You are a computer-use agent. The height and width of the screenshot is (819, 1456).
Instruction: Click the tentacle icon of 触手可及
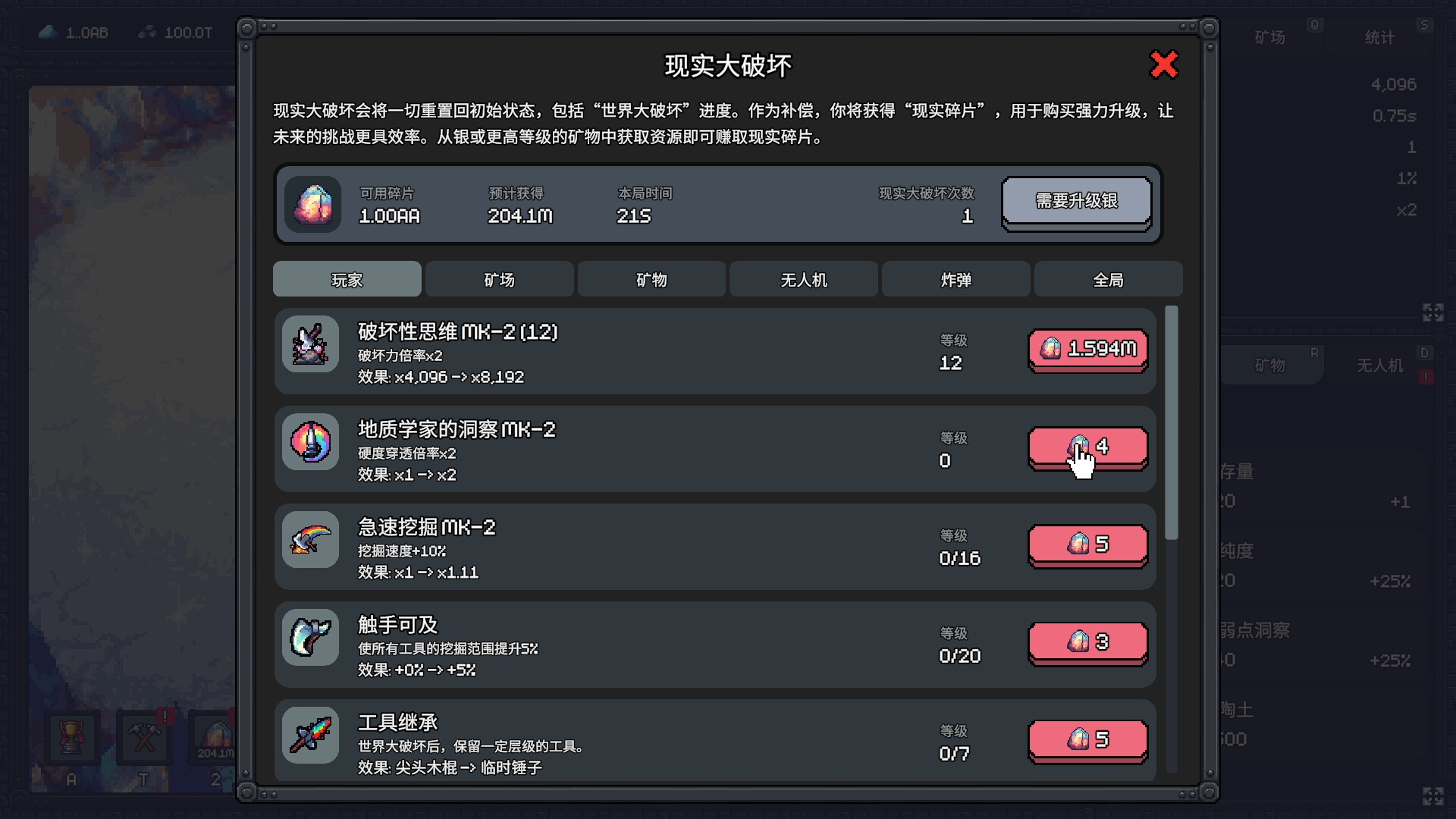pos(310,637)
